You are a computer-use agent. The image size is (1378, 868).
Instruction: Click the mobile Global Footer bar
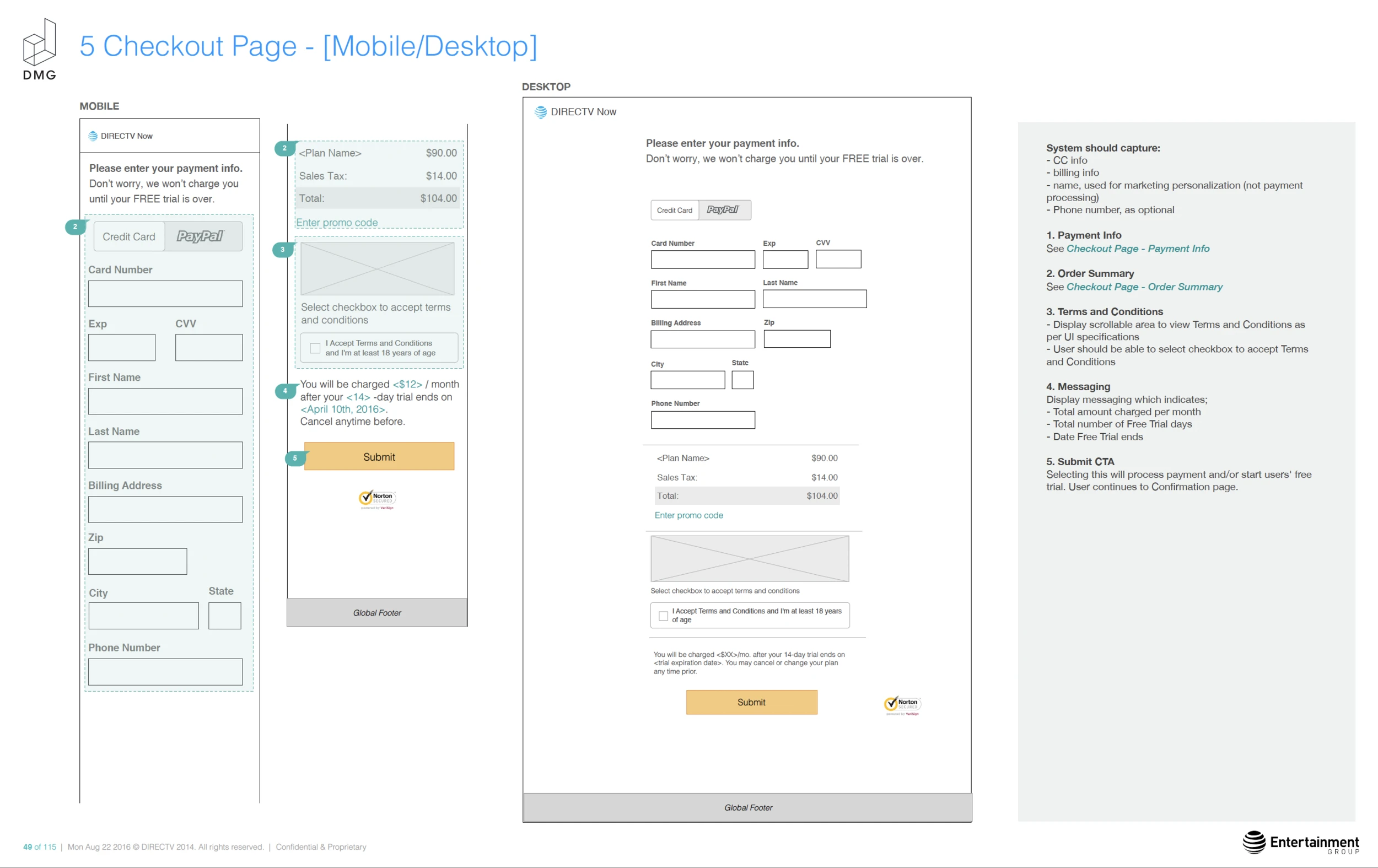[x=377, y=613]
